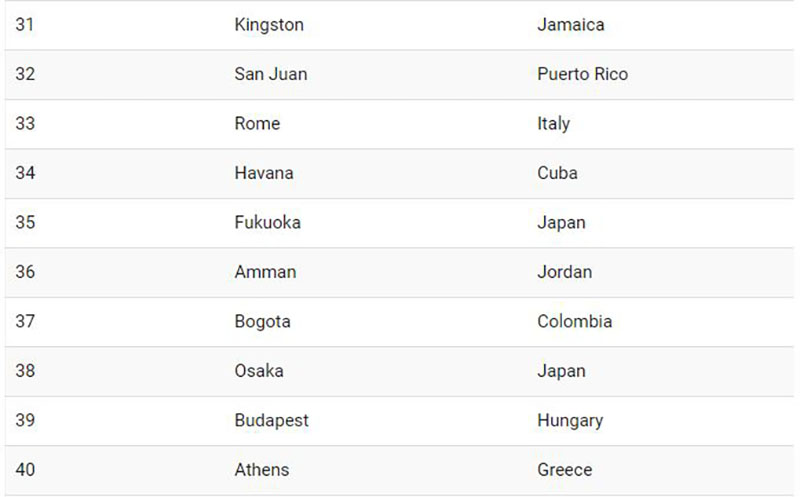The height and width of the screenshot is (497, 800).
Task: Click the Kingston city cell
Action: (268, 25)
